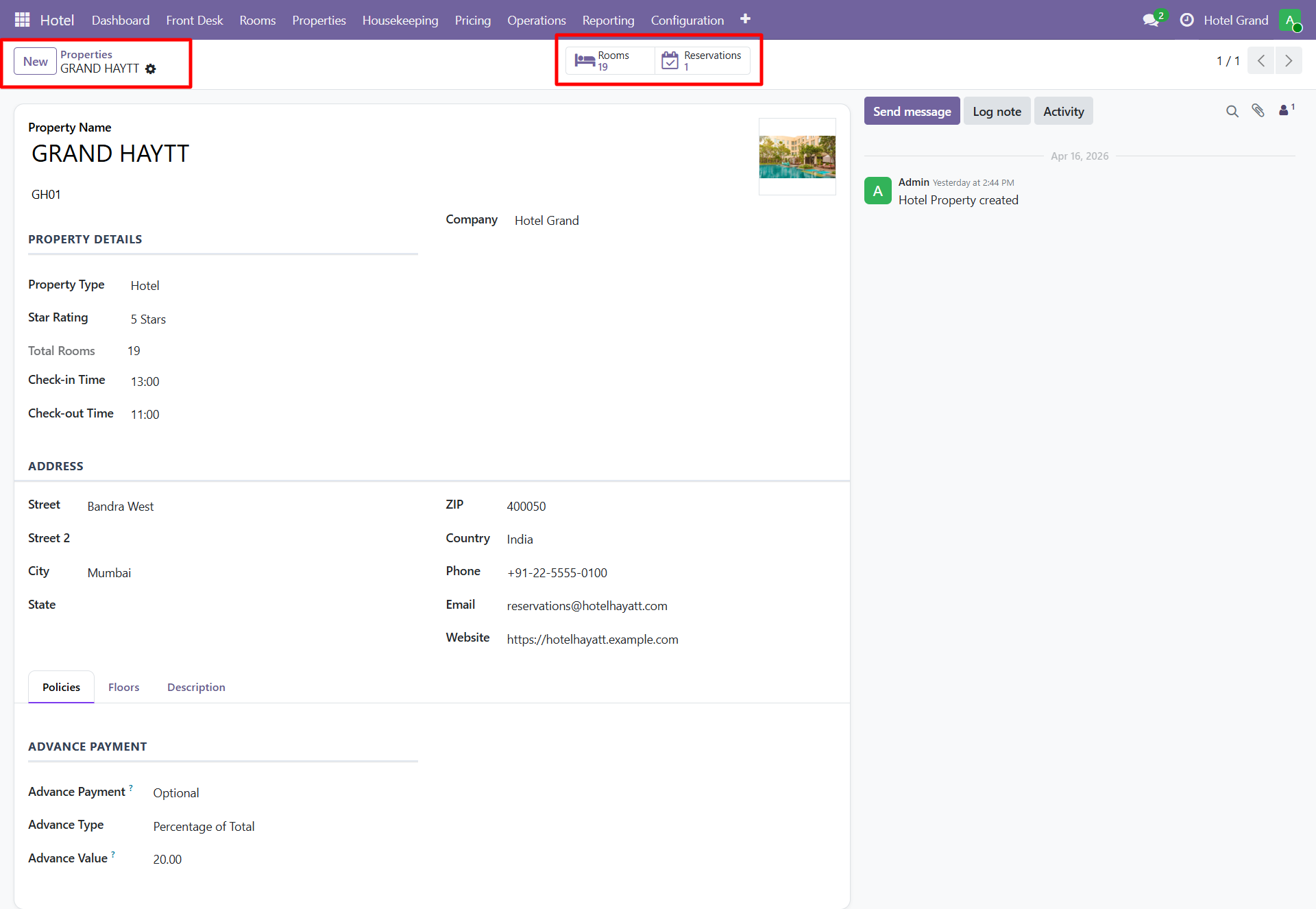
Task: Show followers using the person icon
Action: [1284, 110]
